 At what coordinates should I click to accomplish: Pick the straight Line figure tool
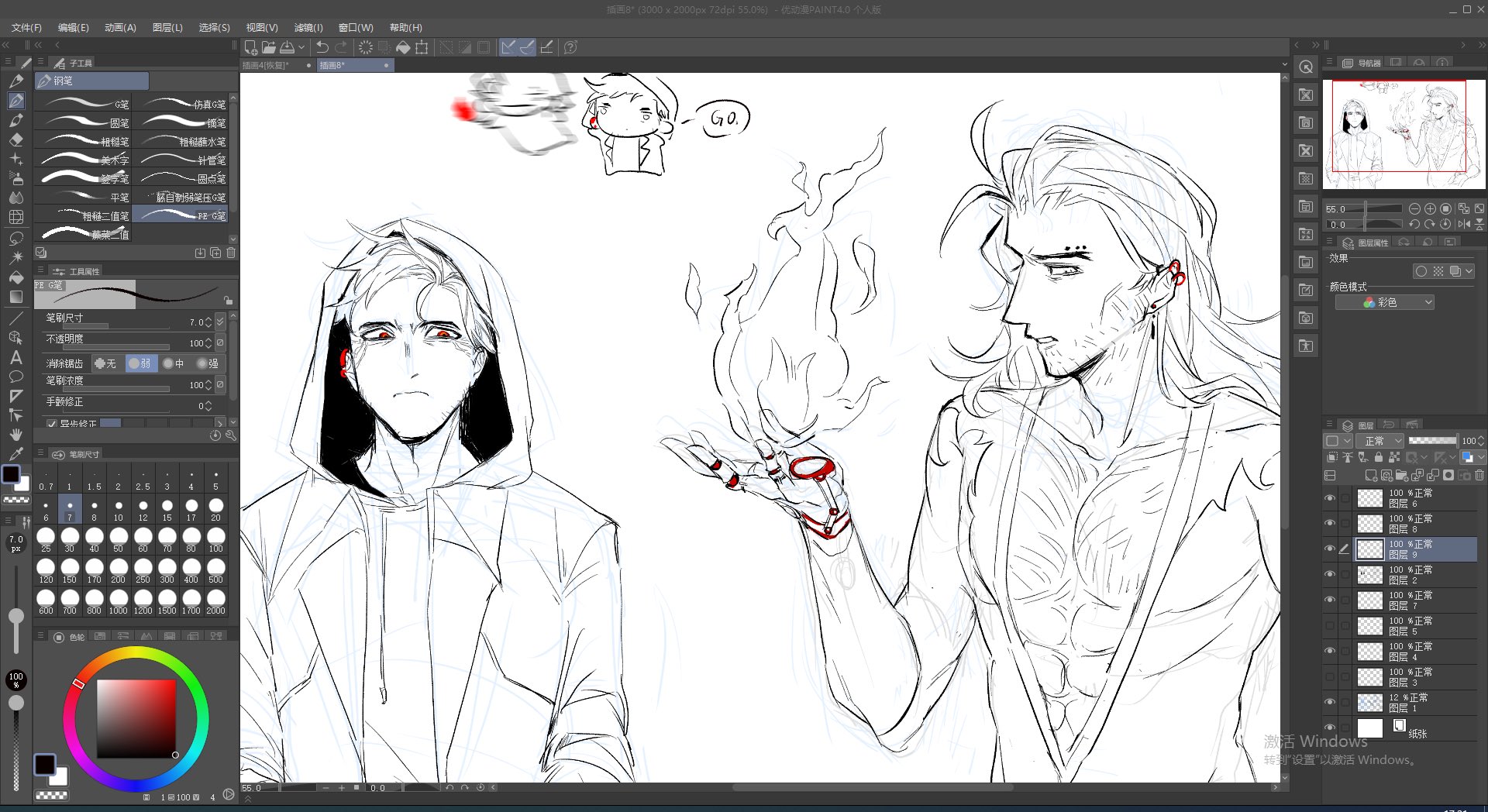[15, 318]
